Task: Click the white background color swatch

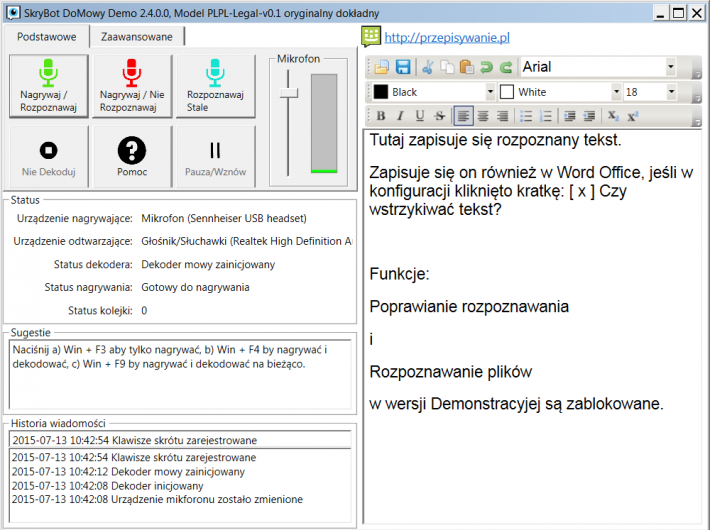Action: tap(507, 92)
